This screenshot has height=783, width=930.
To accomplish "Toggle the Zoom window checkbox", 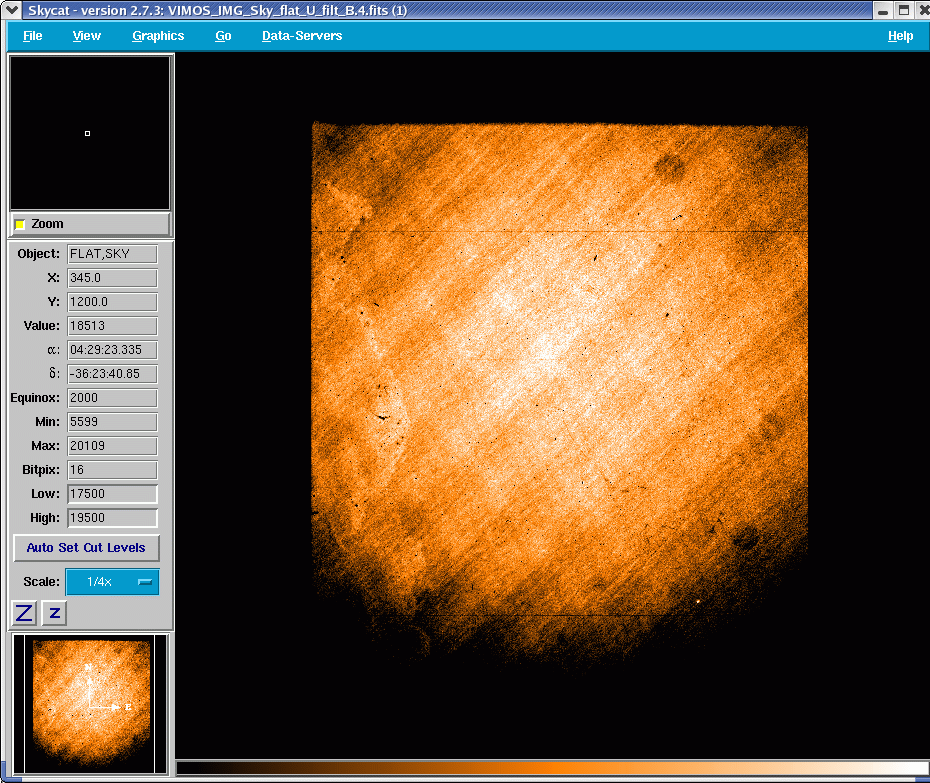I will coord(20,224).
